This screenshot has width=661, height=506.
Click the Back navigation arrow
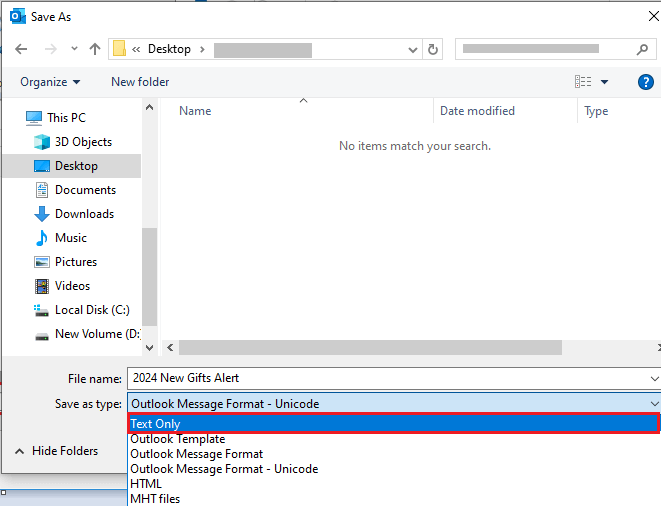(21, 49)
